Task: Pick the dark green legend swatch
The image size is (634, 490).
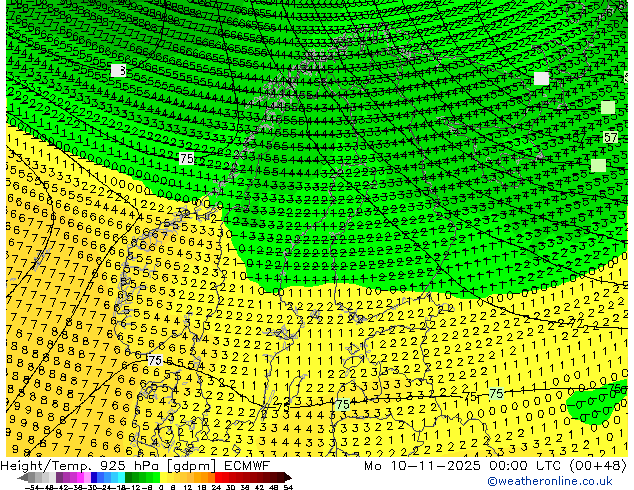Action: [x=129, y=478]
